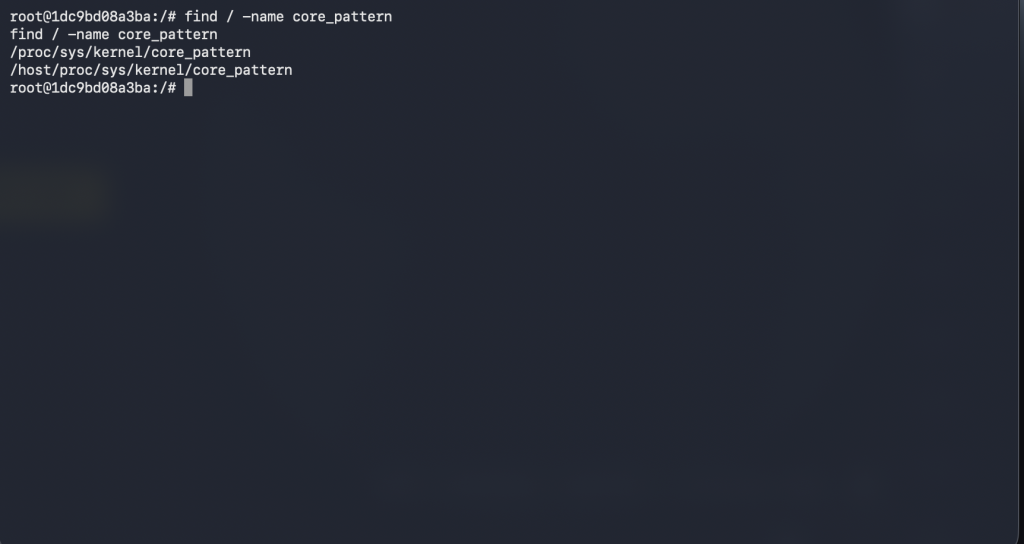Image resolution: width=1024 pixels, height=544 pixels.
Task: Click sys in the /proc/sys/kernel line
Action: click(x=72, y=52)
